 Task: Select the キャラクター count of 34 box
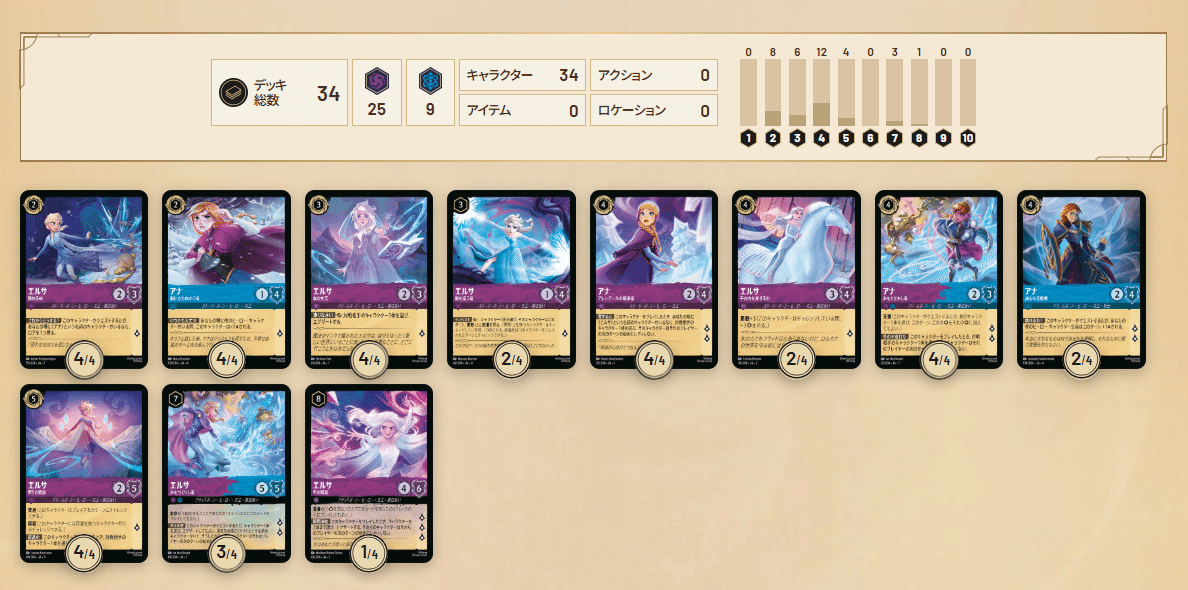tap(523, 75)
